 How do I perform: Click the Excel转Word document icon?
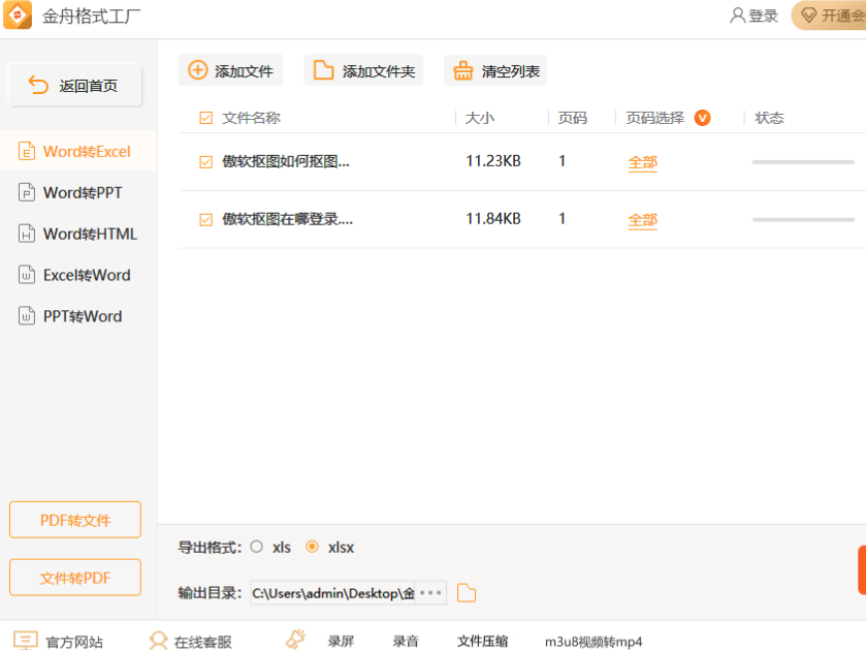coord(27,275)
